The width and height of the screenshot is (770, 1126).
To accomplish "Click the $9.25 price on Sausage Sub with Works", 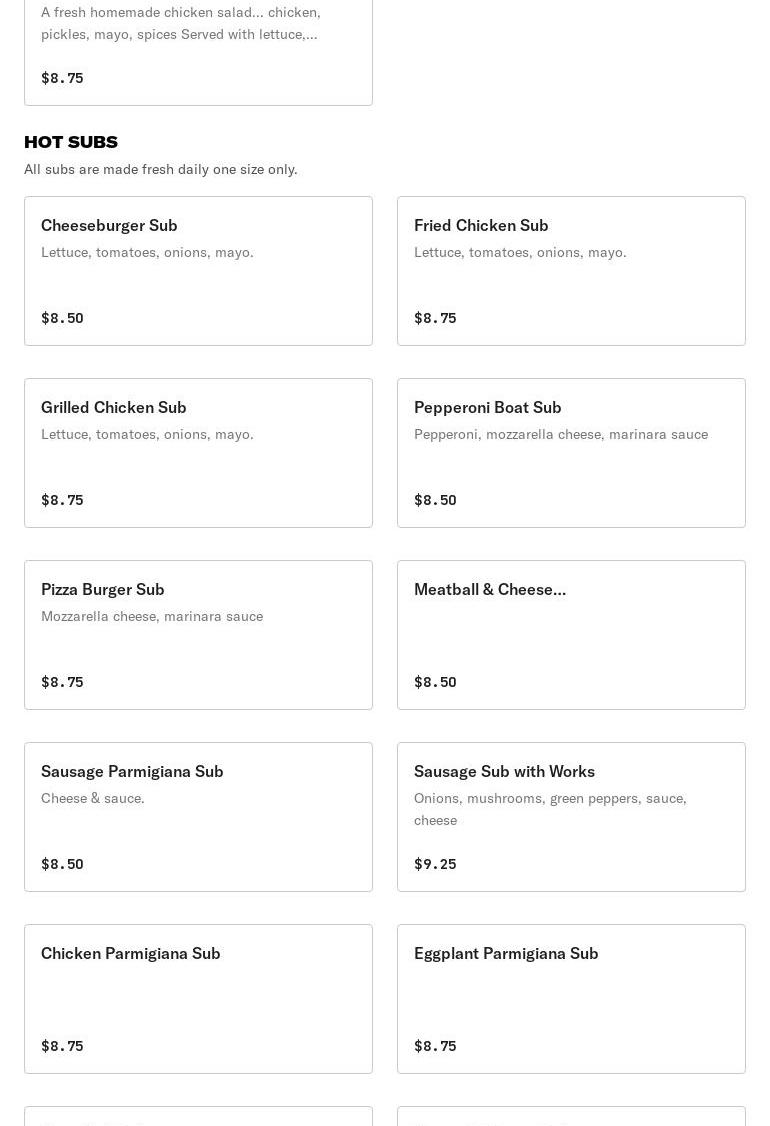I will [x=435, y=864].
